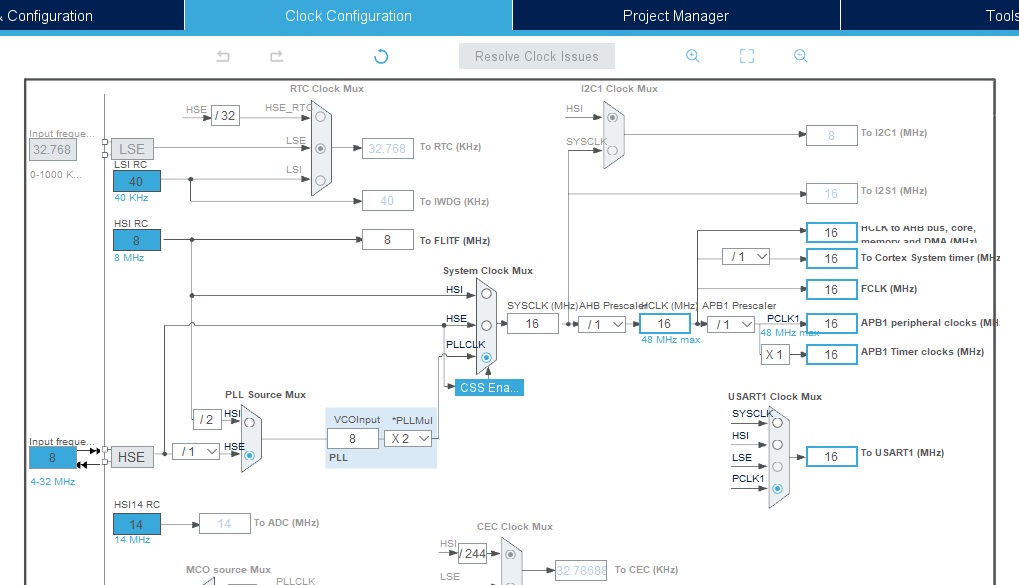This screenshot has height=585, width=1019.
Task: Click the zoom out magnifier icon
Action: tap(800, 57)
